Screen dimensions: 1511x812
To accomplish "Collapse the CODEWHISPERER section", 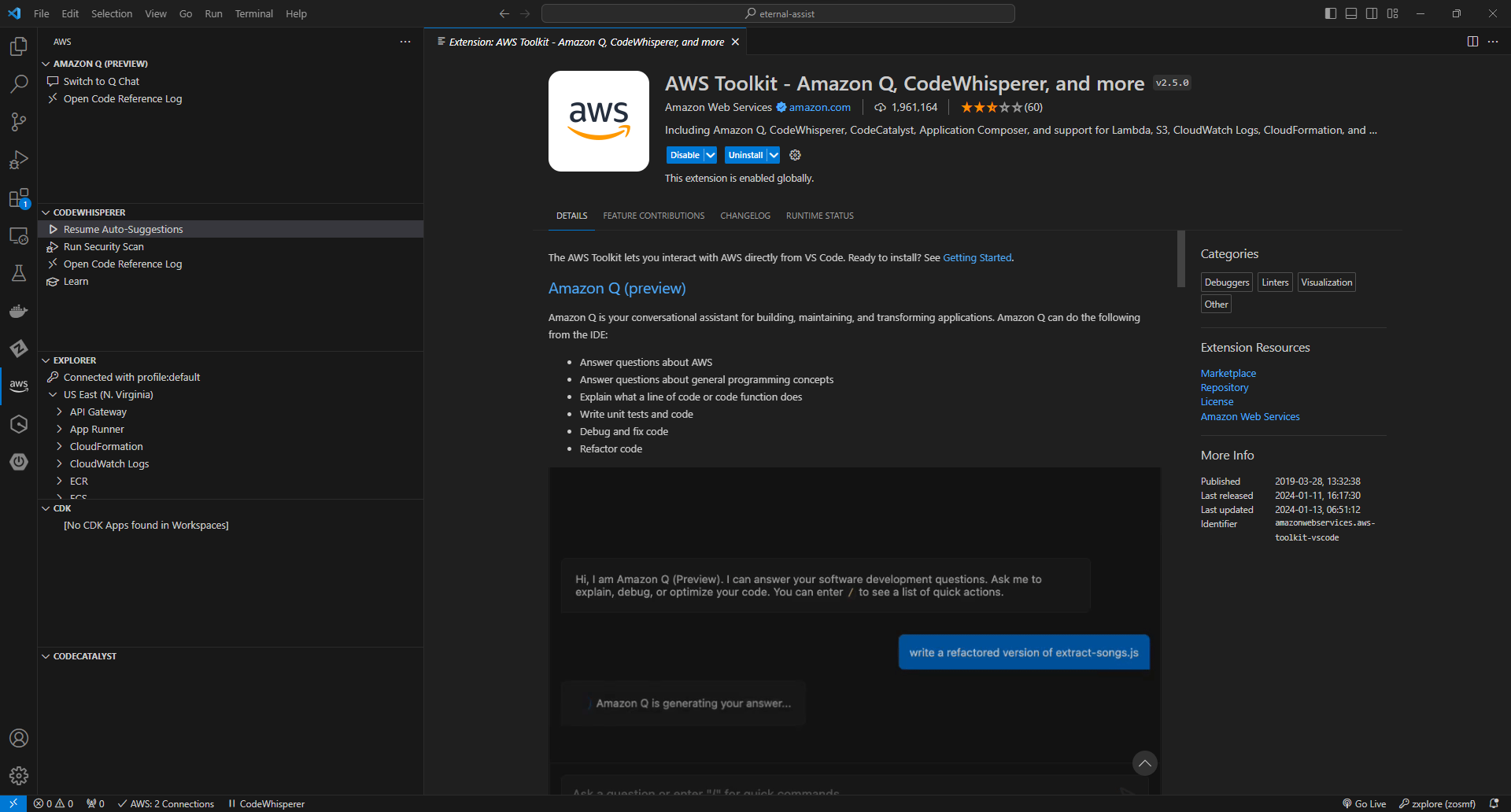I will (x=46, y=212).
